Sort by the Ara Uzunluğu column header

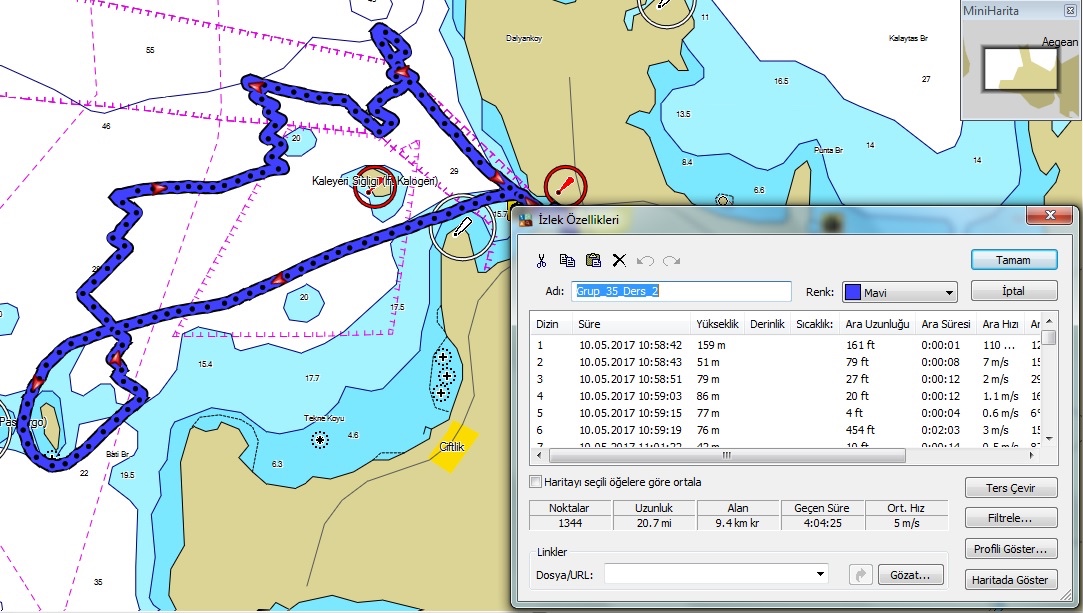(877, 324)
